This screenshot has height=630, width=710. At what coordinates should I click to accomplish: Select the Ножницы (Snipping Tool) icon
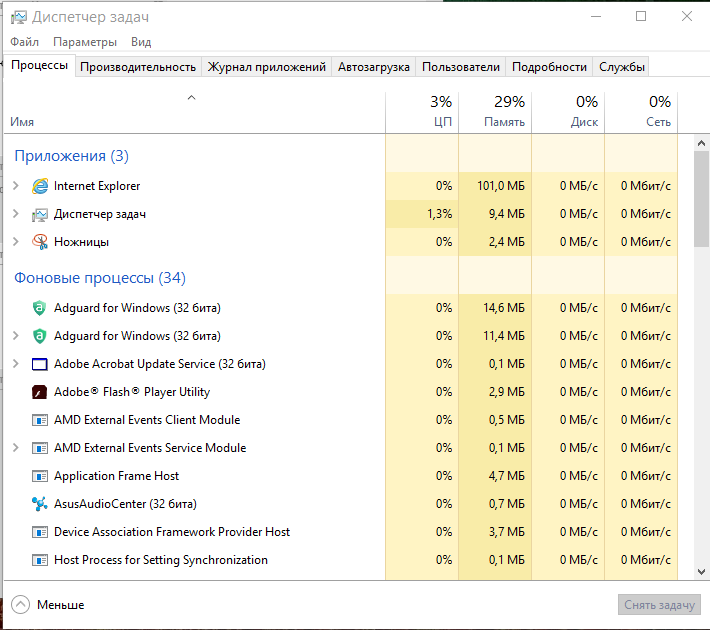point(40,242)
